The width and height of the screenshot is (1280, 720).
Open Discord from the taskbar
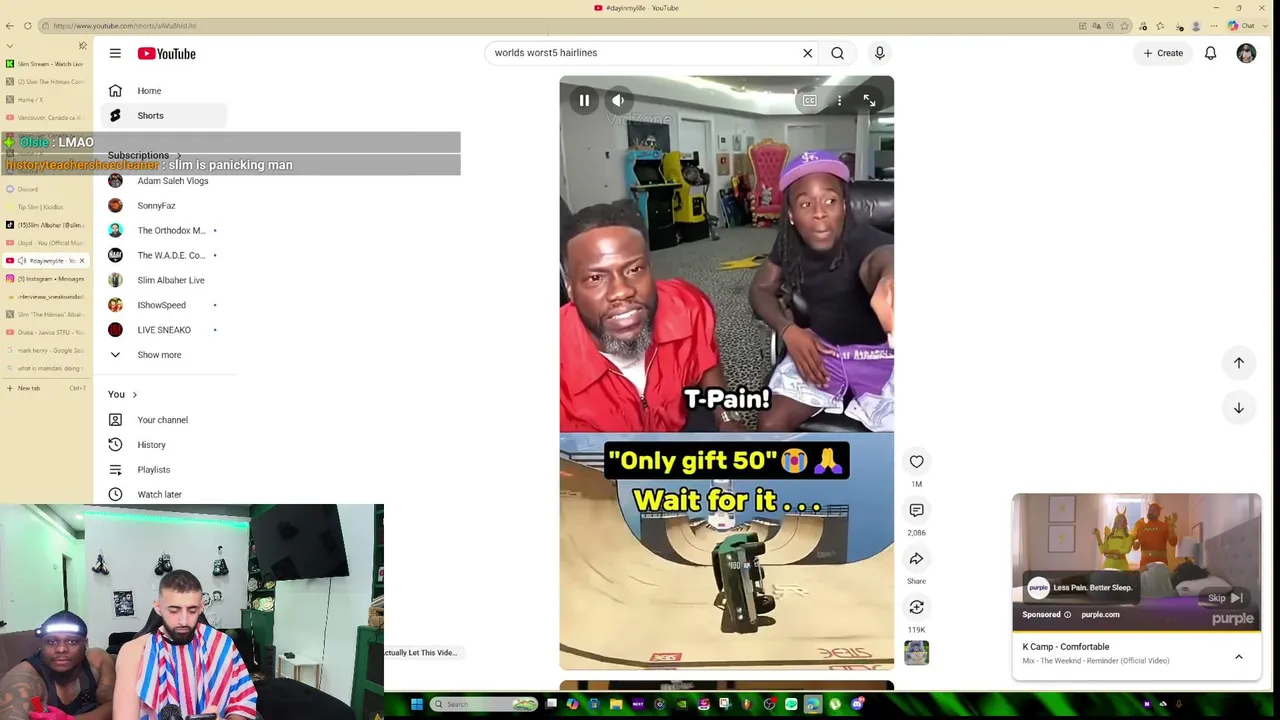857,704
